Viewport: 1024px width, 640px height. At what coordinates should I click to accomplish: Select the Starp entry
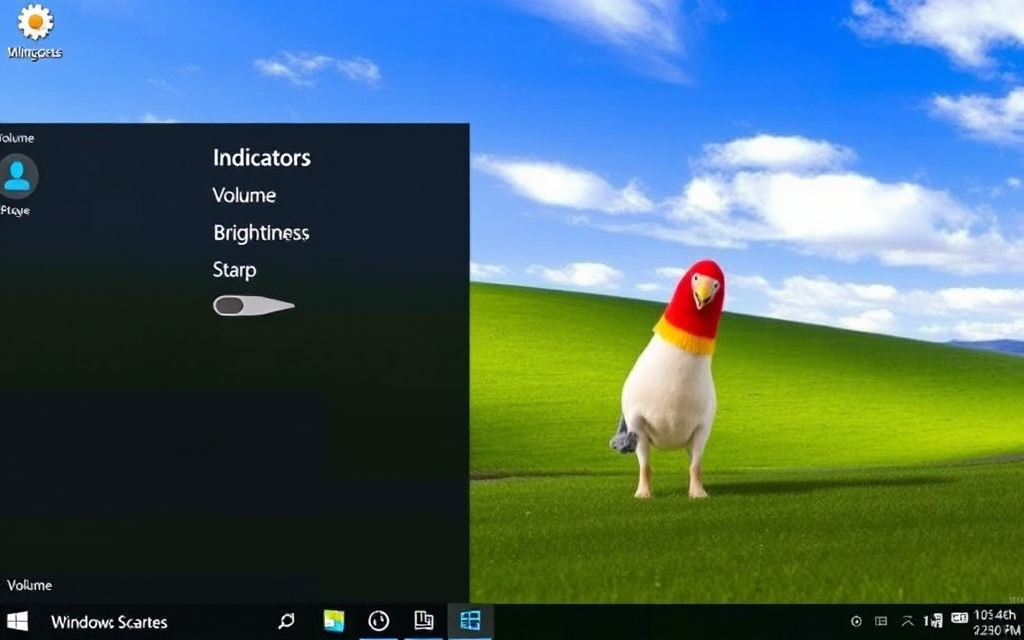234,270
